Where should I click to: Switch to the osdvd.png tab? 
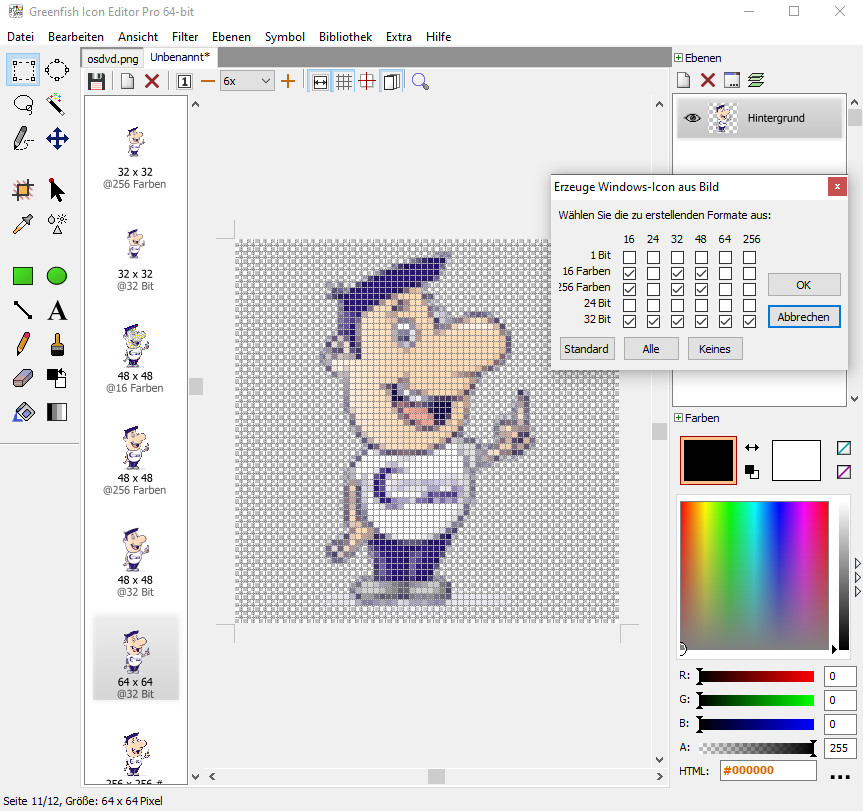tap(110, 58)
